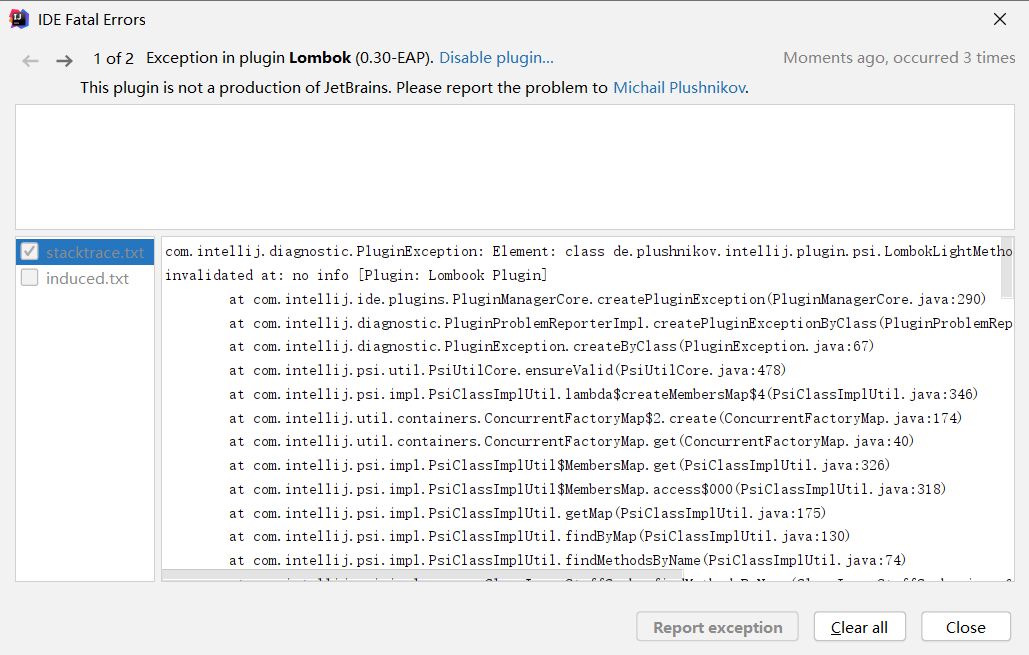Click the IntelliJ IDEA logo in title bar
The height and width of the screenshot is (655, 1029).
[x=19, y=19]
